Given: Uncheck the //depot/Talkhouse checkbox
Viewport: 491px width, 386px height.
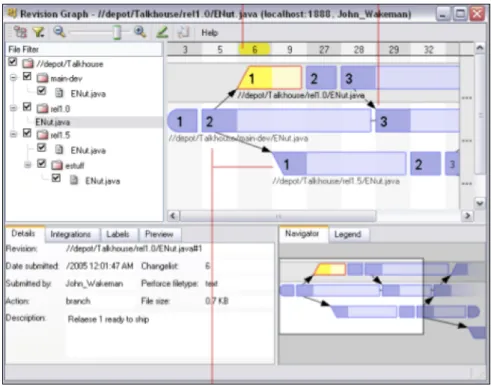Looking at the screenshot, I should tap(13, 61).
